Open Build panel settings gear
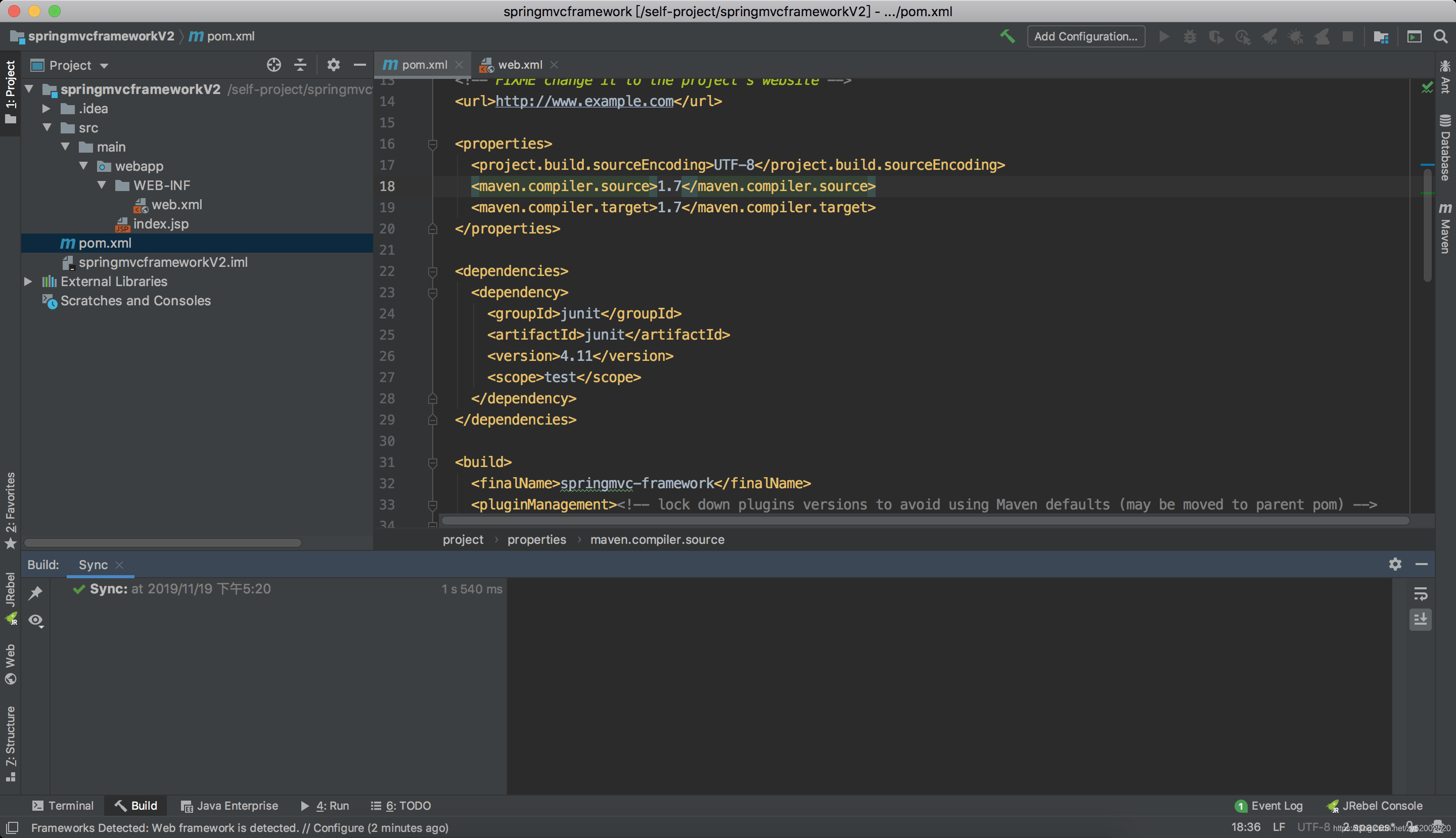1456x838 pixels. coord(1394,564)
